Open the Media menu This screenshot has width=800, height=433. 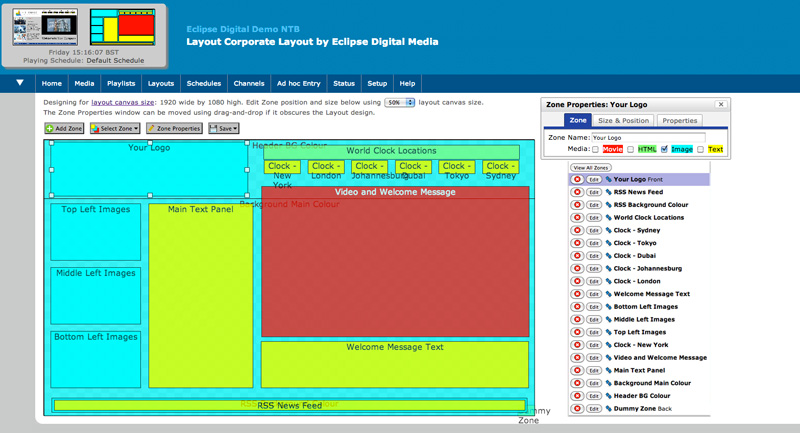click(84, 84)
